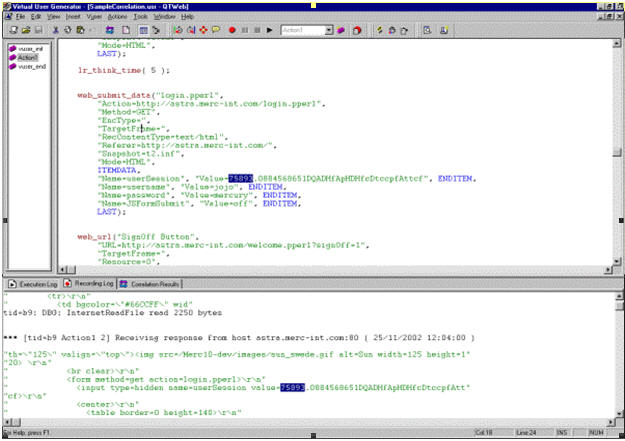Click the red recording options icon
Viewport: 625px width, 441px height.
pyautogui.click(x=357, y=30)
